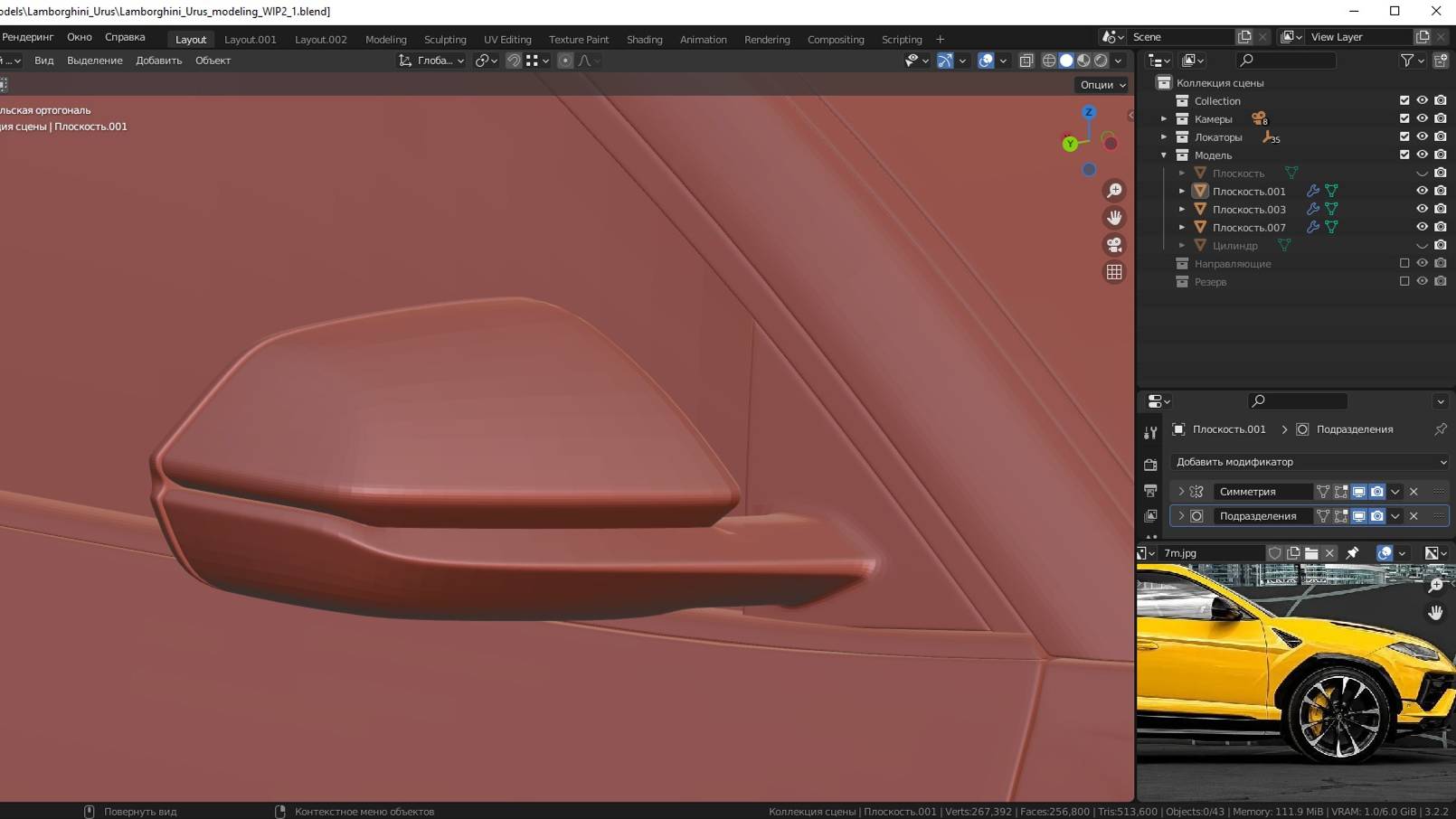
Task: Switch to the Shading workspace tab
Action: pyautogui.click(x=644, y=39)
